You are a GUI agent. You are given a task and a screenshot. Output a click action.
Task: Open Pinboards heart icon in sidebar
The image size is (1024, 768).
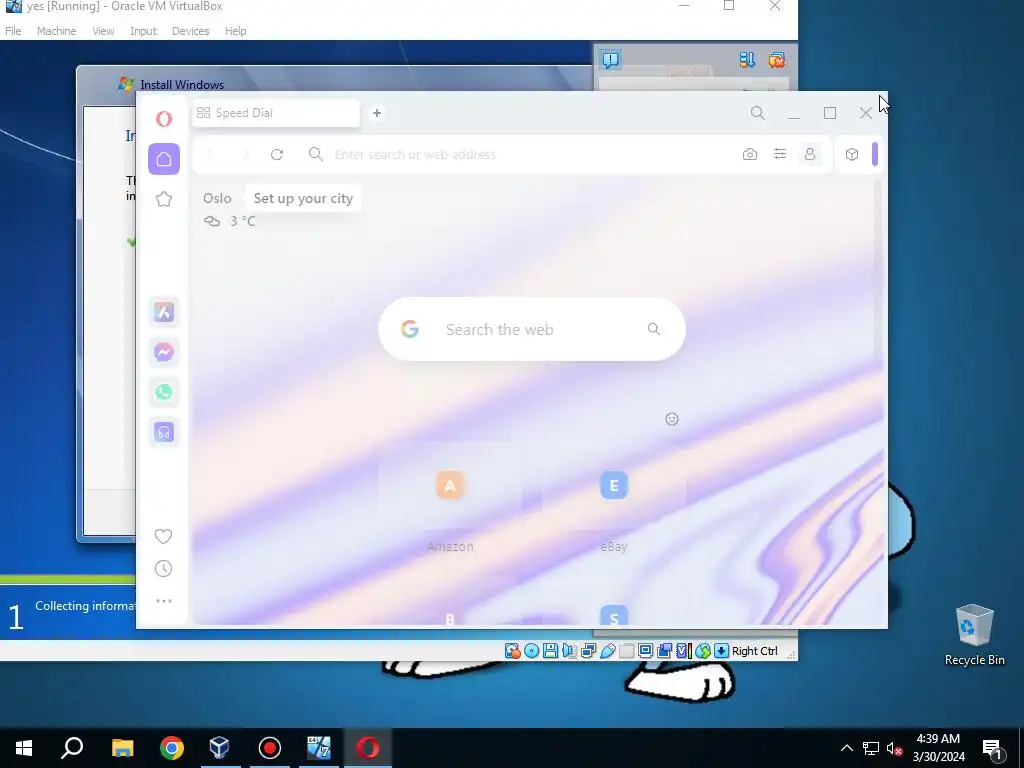point(163,536)
